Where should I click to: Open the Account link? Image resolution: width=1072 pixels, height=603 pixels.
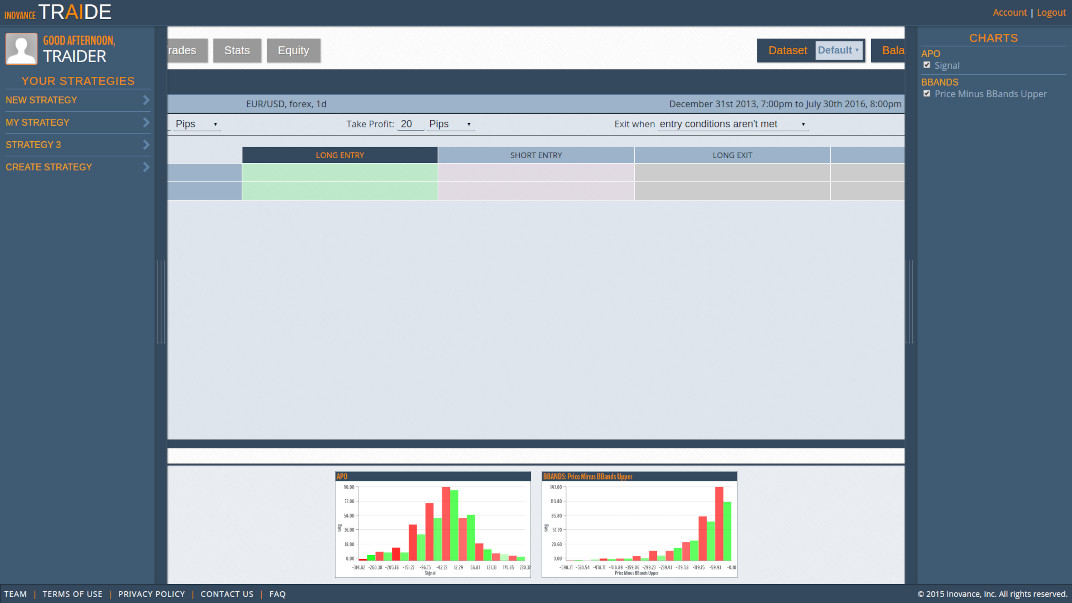point(1010,12)
